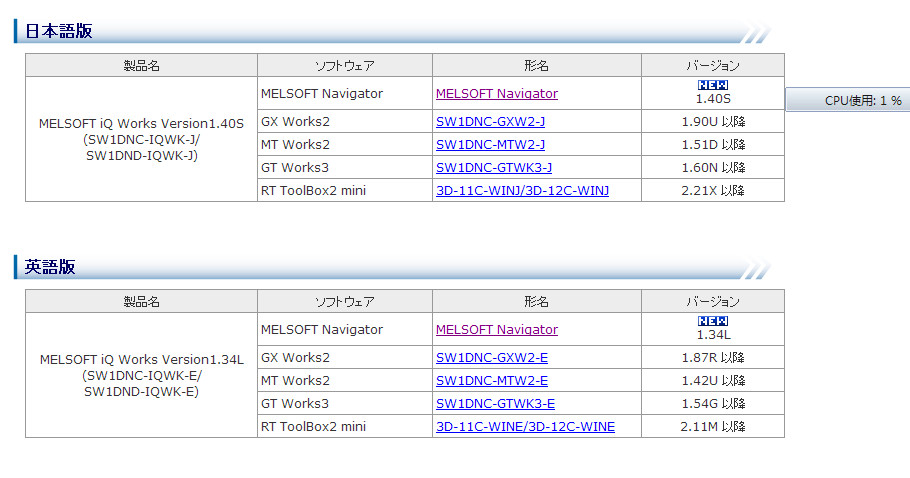Click the 1.90U 以降 version cell
The width and height of the screenshot is (910, 478).
pos(712,122)
